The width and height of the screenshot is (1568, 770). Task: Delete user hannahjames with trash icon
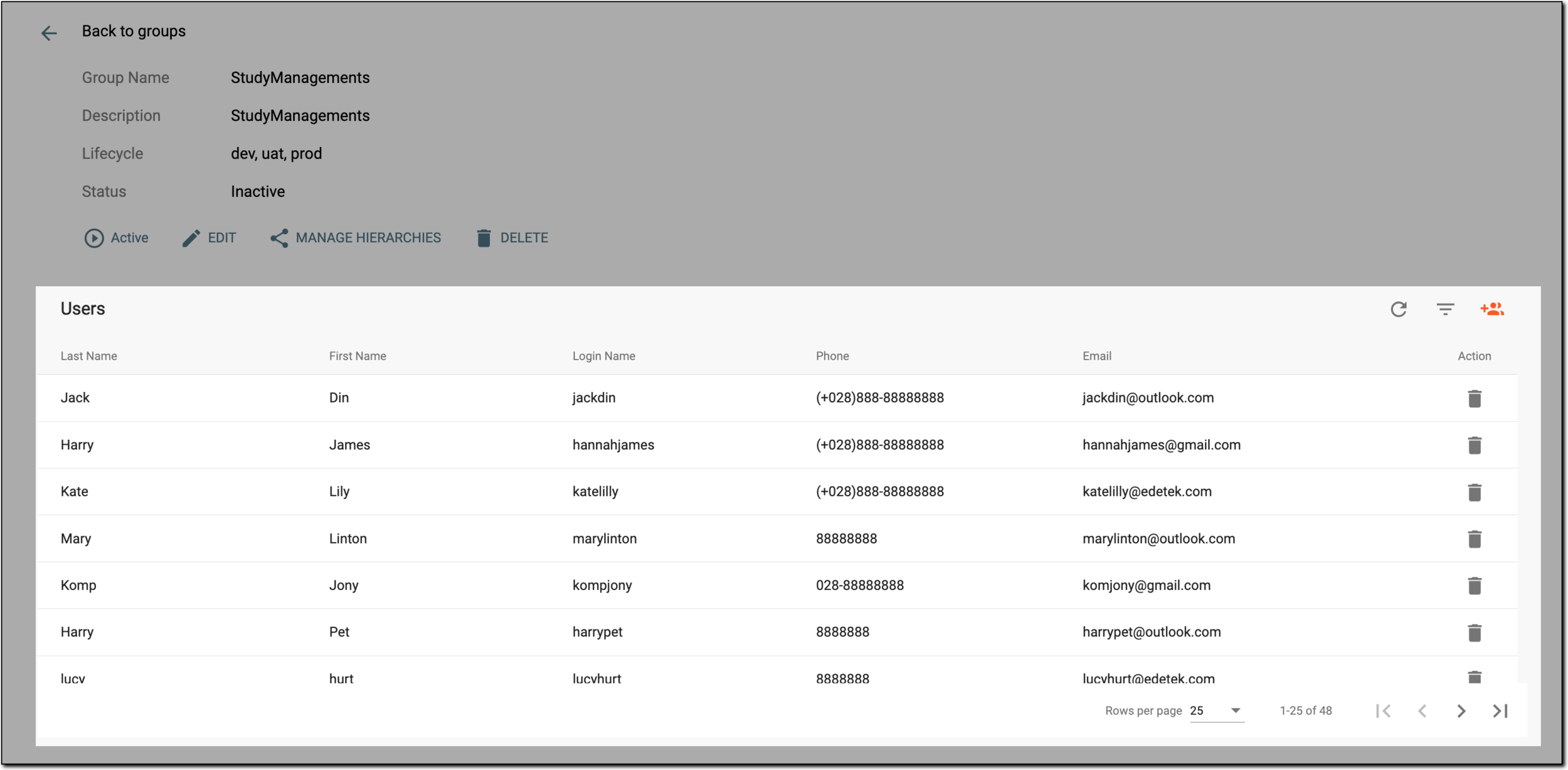click(1475, 445)
